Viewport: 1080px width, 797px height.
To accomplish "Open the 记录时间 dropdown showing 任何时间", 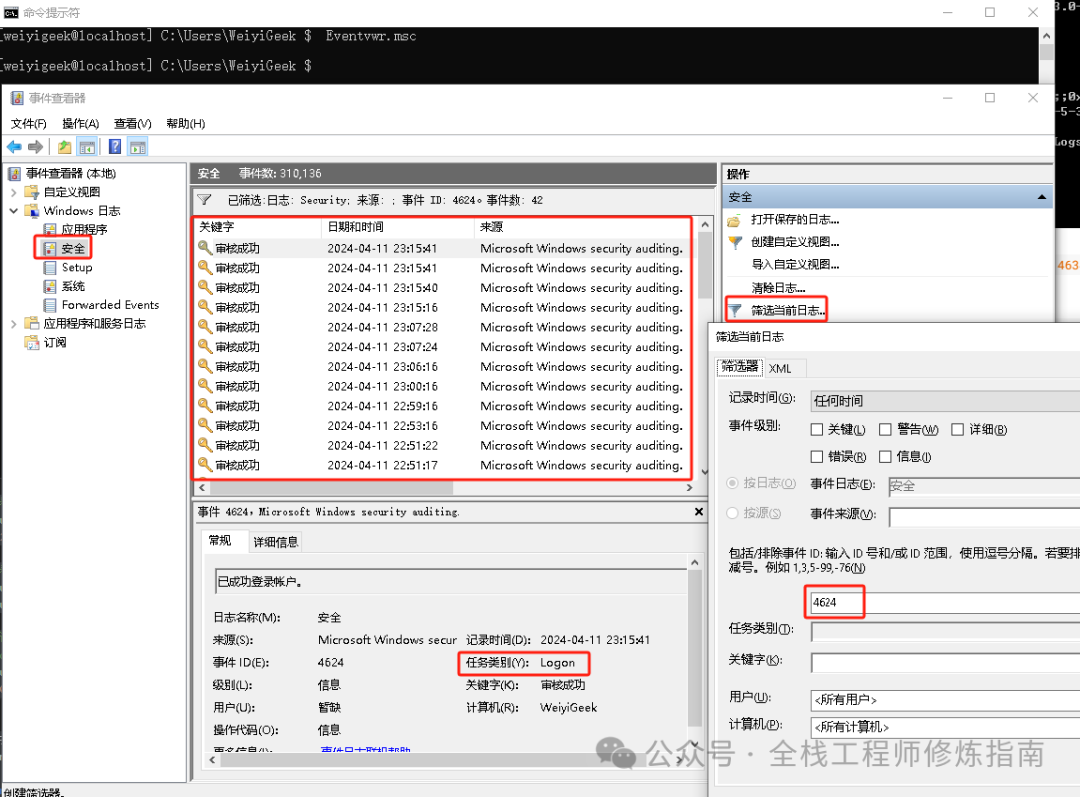I will 945,401.
